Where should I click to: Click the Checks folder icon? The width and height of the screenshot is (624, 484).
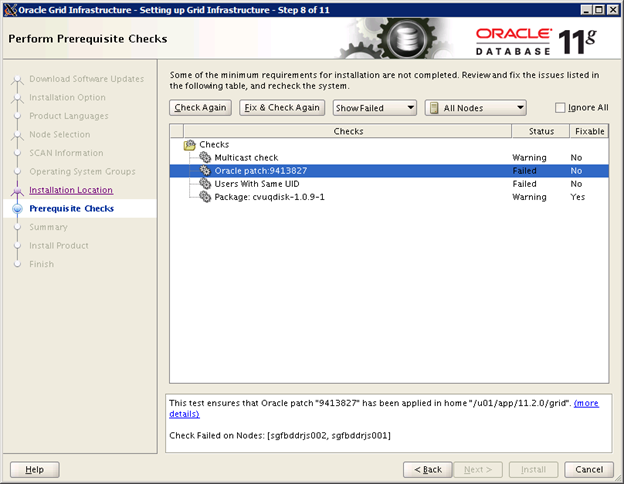(189, 145)
